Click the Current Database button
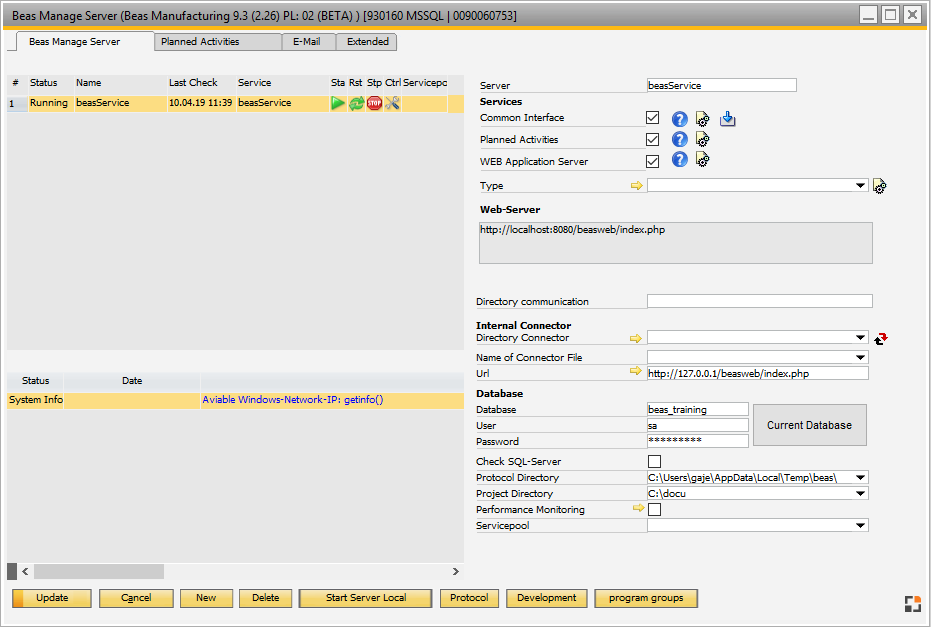The image size is (931, 627). click(x=809, y=424)
